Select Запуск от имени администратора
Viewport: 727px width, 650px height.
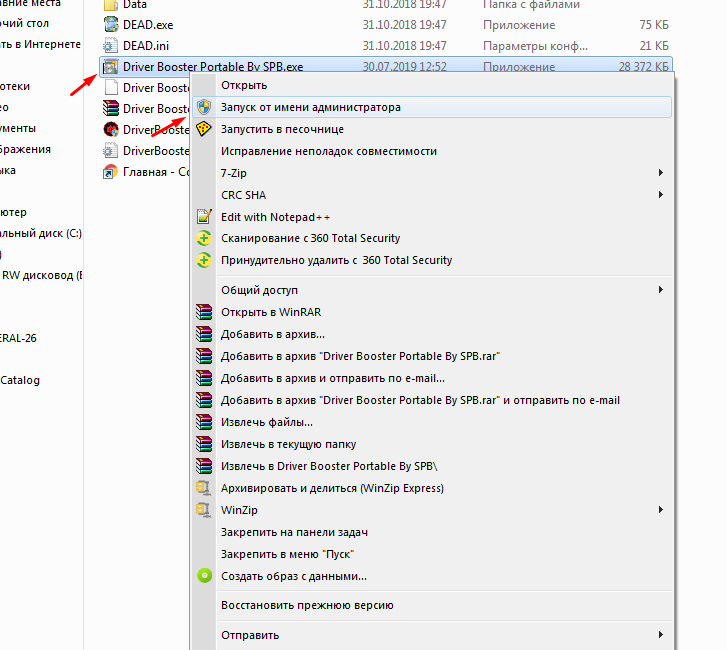pyautogui.click(x=432, y=107)
